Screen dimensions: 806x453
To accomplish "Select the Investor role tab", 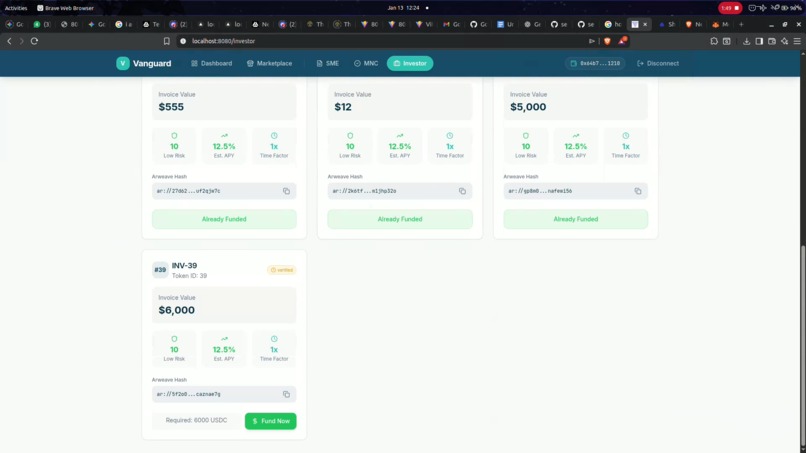I will click(x=410, y=63).
